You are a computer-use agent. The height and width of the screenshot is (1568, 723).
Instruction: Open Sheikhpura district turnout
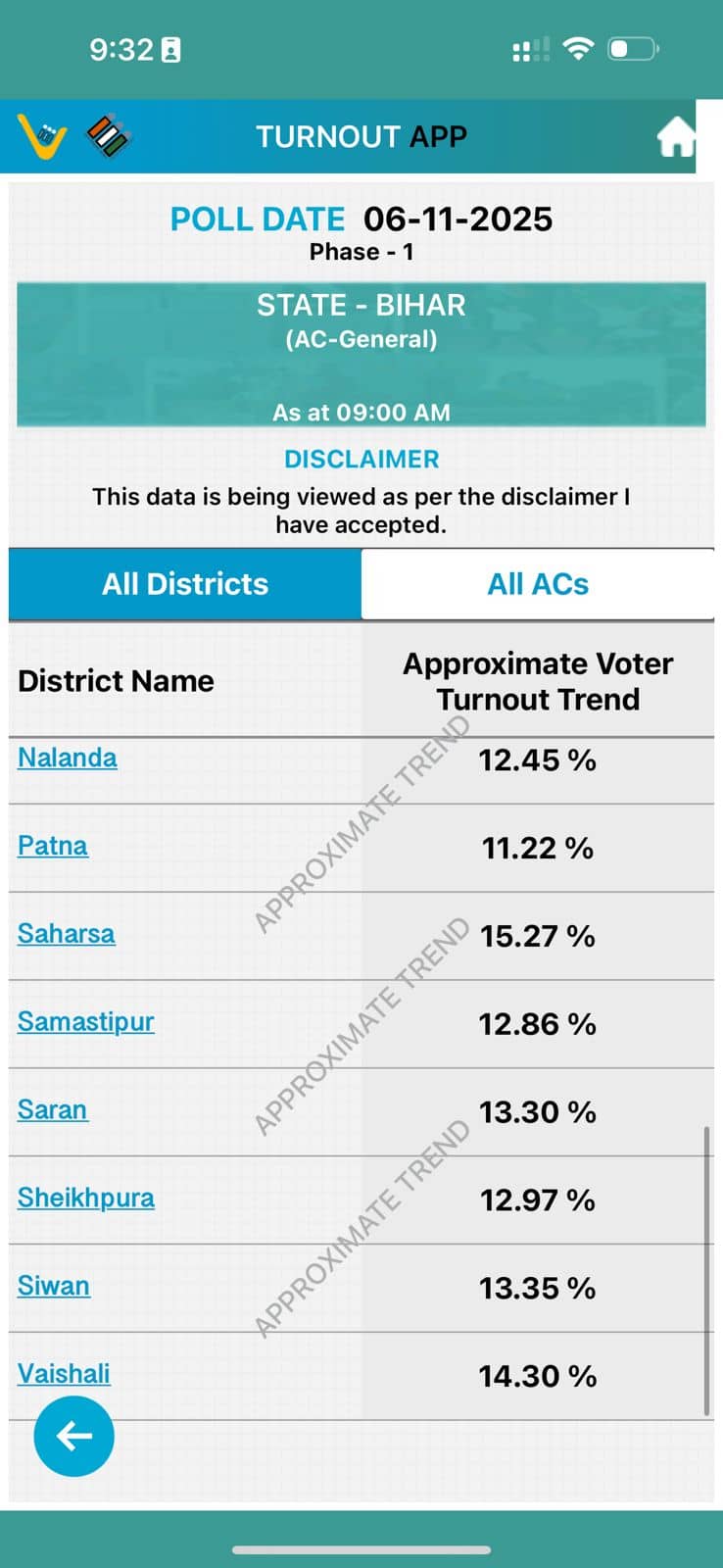(86, 1199)
